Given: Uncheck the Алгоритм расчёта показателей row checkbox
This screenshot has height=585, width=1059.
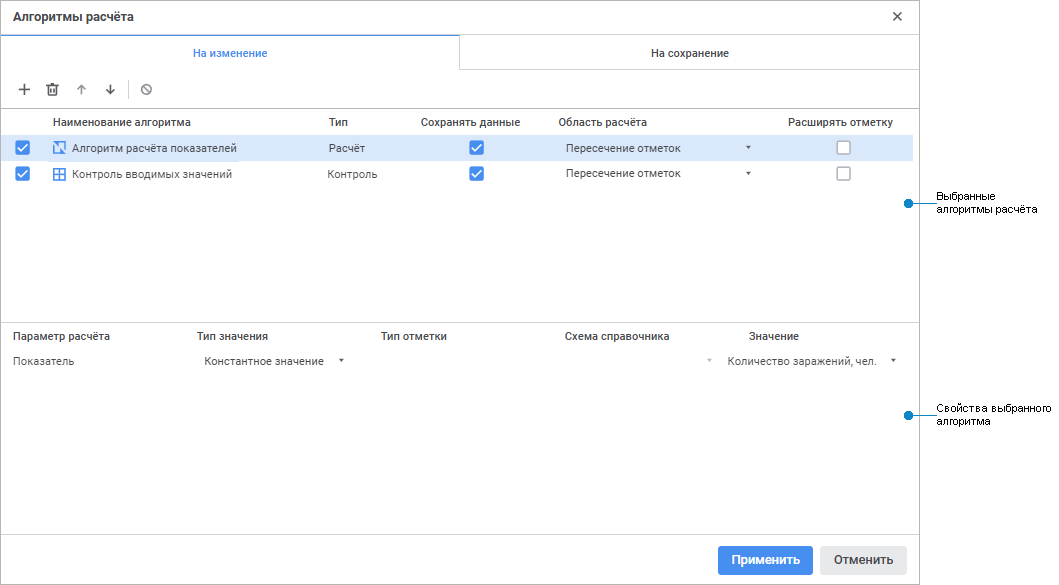Looking at the screenshot, I should coord(23,148).
